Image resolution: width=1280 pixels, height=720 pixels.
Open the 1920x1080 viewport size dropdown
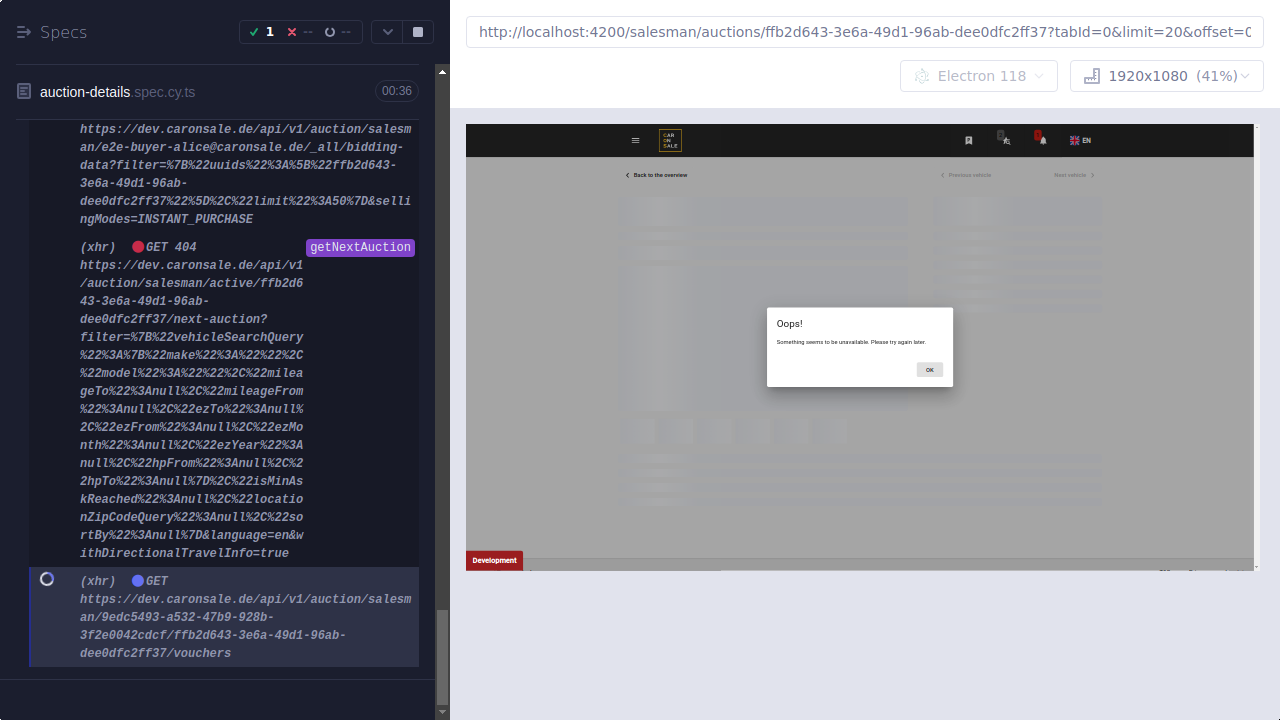point(1166,76)
